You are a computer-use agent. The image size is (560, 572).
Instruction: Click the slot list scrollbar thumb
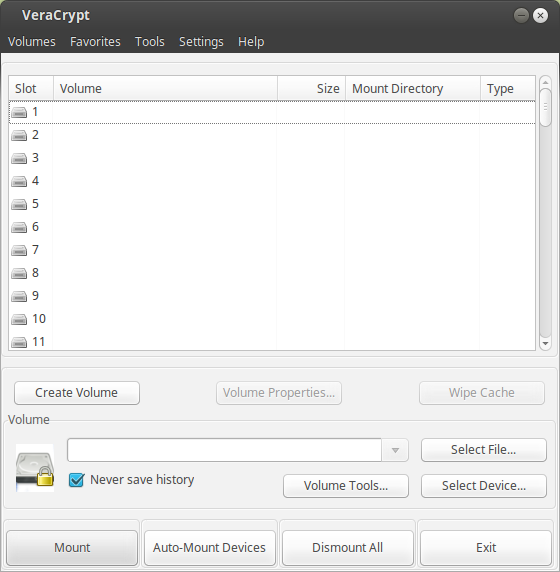tap(545, 107)
